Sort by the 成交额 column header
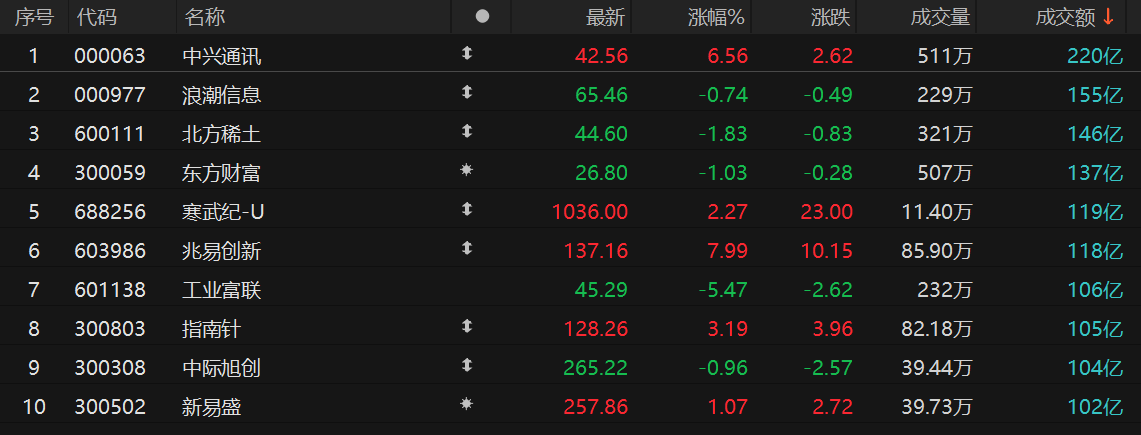Image resolution: width=1141 pixels, height=435 pixels. [x=1065, y=17]
